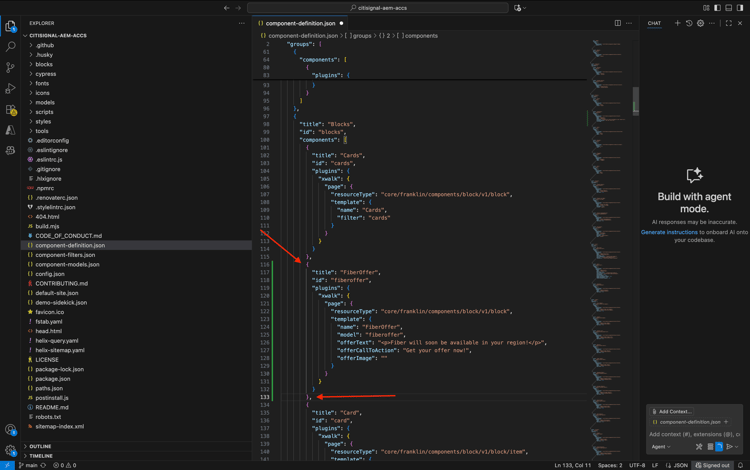Screen dimensions: 750x470
Task: Show chat history
Action: [x=689, y=23]
